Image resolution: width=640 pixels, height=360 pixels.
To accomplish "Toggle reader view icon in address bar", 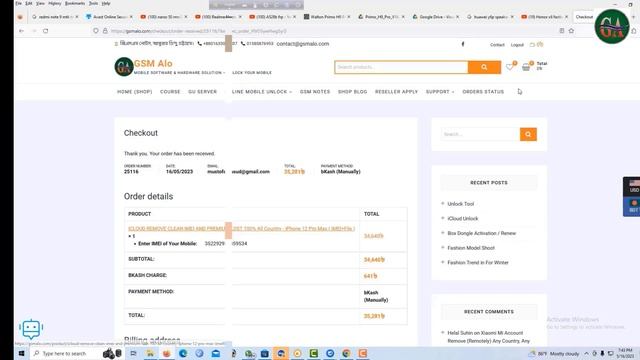I will click(562, 31).
